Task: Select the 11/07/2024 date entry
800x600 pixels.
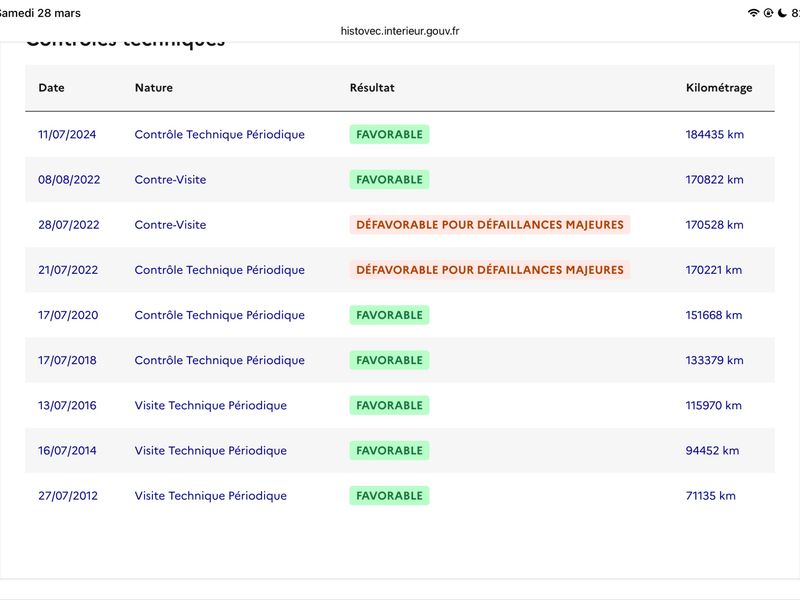Action: 67,134
